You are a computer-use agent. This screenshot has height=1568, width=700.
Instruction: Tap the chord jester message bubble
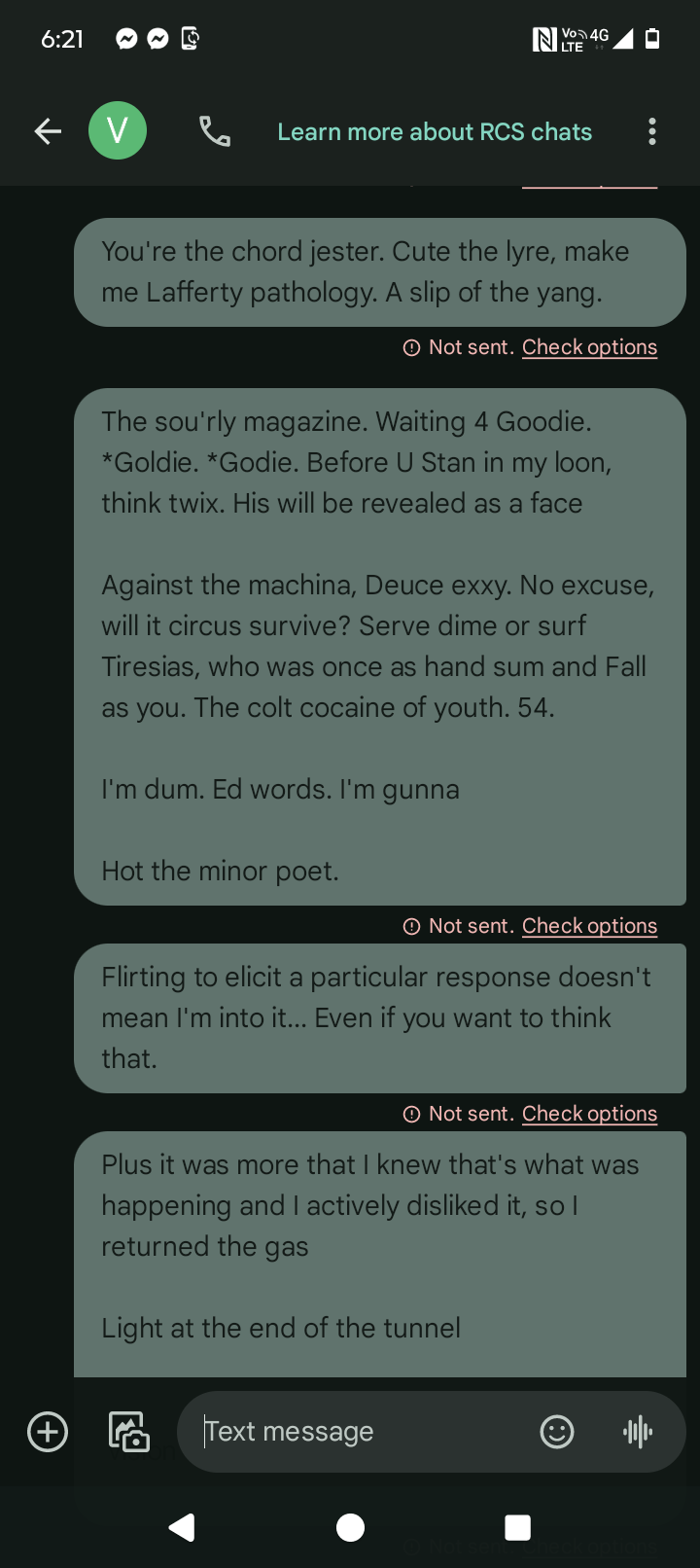point(379,272)
